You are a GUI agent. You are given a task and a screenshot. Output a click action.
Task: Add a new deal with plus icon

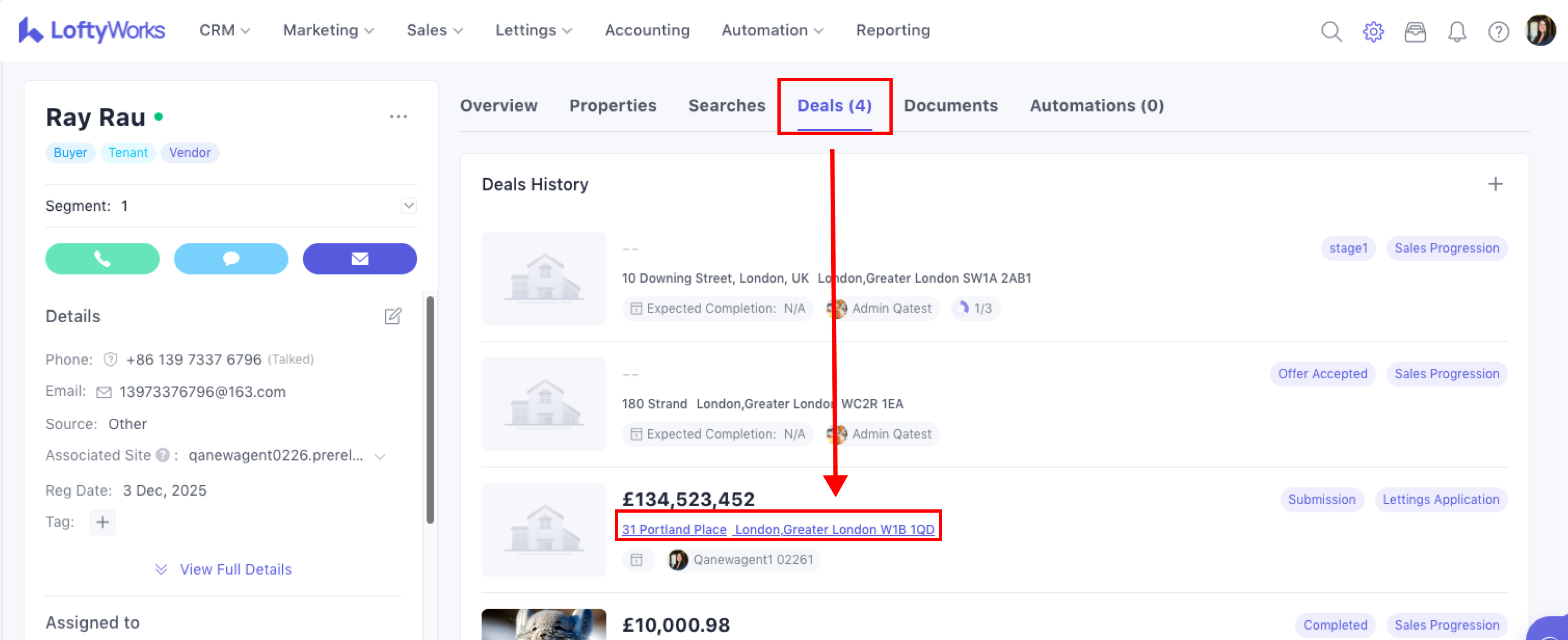(x=1495, y=184)
